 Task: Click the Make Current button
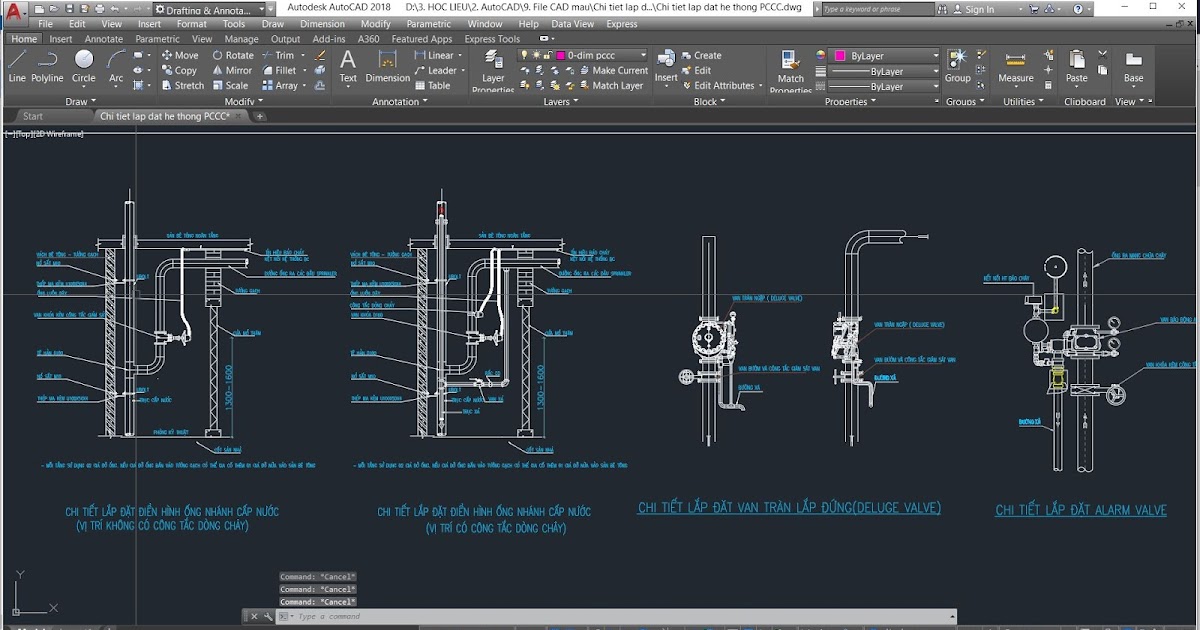point(621,70)
